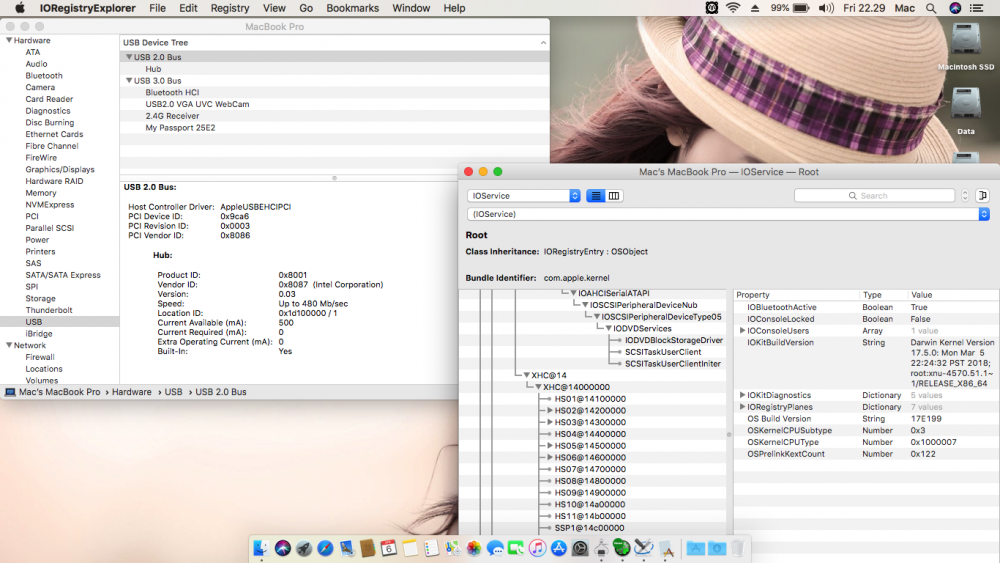This screenshot has height=563, width=1000.
Task: Launch Siri from the dock
Action: (x=283, y=548)
